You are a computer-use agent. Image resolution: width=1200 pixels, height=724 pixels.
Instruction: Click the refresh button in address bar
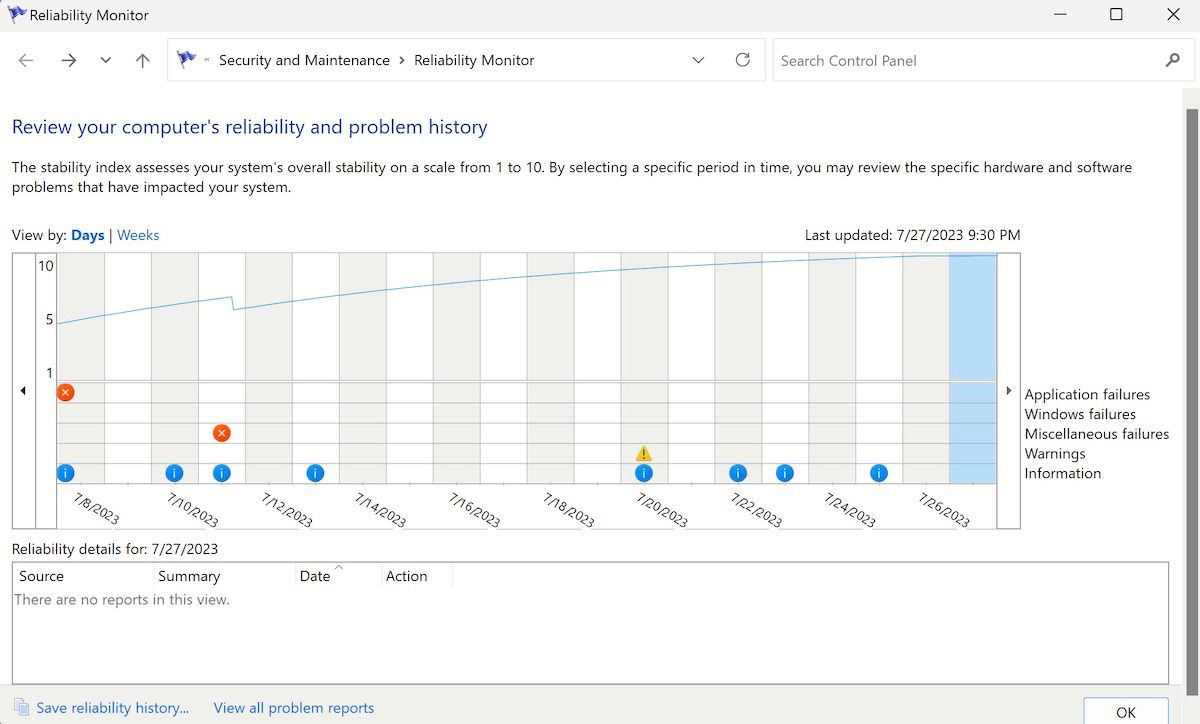click(x=742, y=60)
